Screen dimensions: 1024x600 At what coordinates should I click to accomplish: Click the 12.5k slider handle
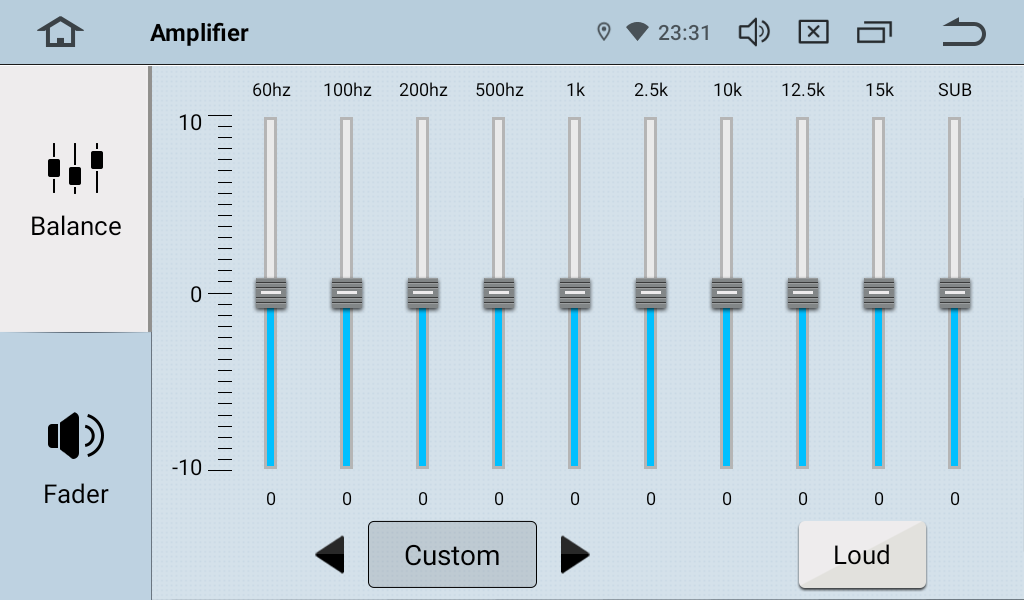pyautogui.click(x=803, y=293)
